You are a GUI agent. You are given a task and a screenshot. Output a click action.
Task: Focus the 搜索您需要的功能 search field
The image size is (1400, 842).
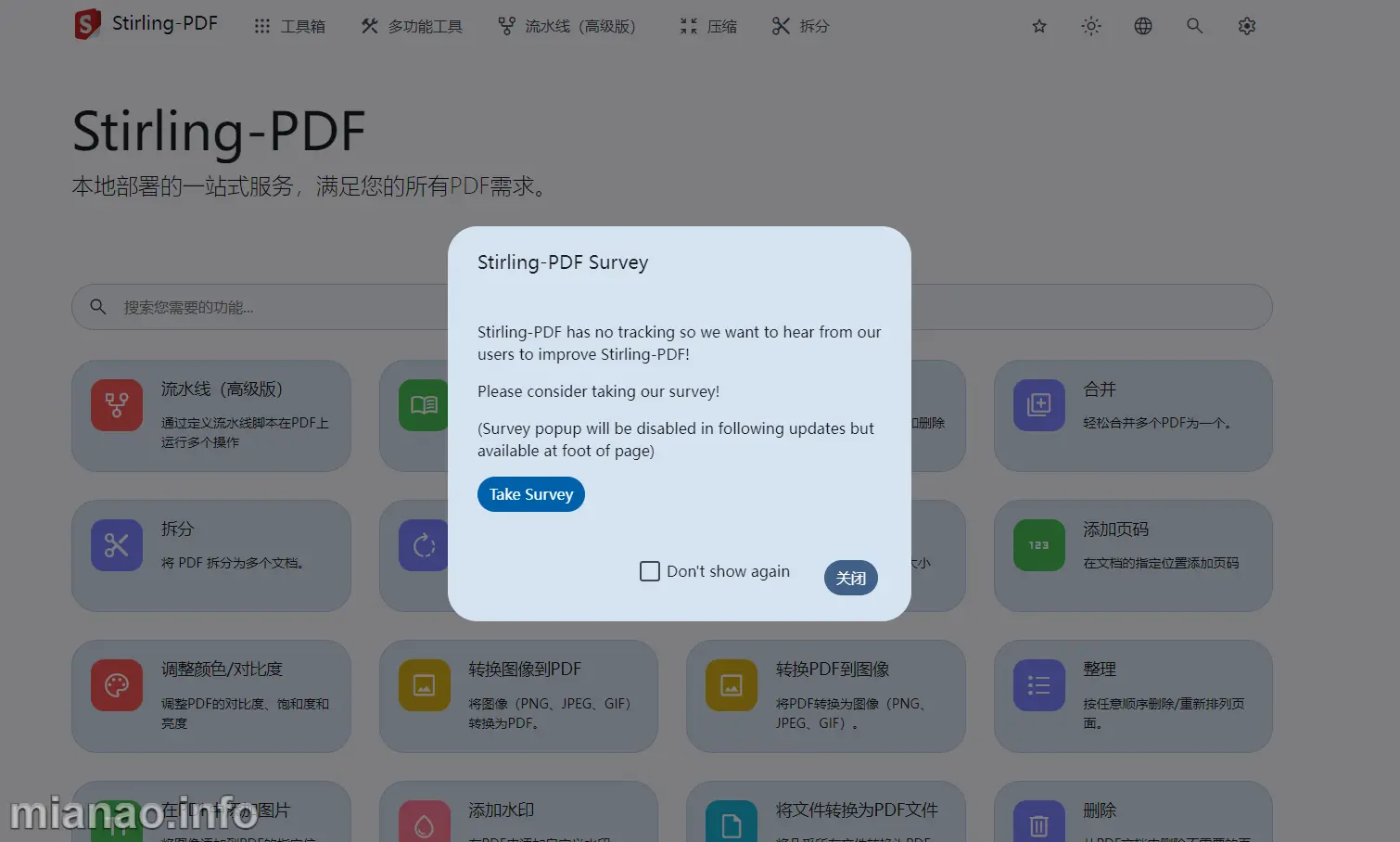coord(671,307)
